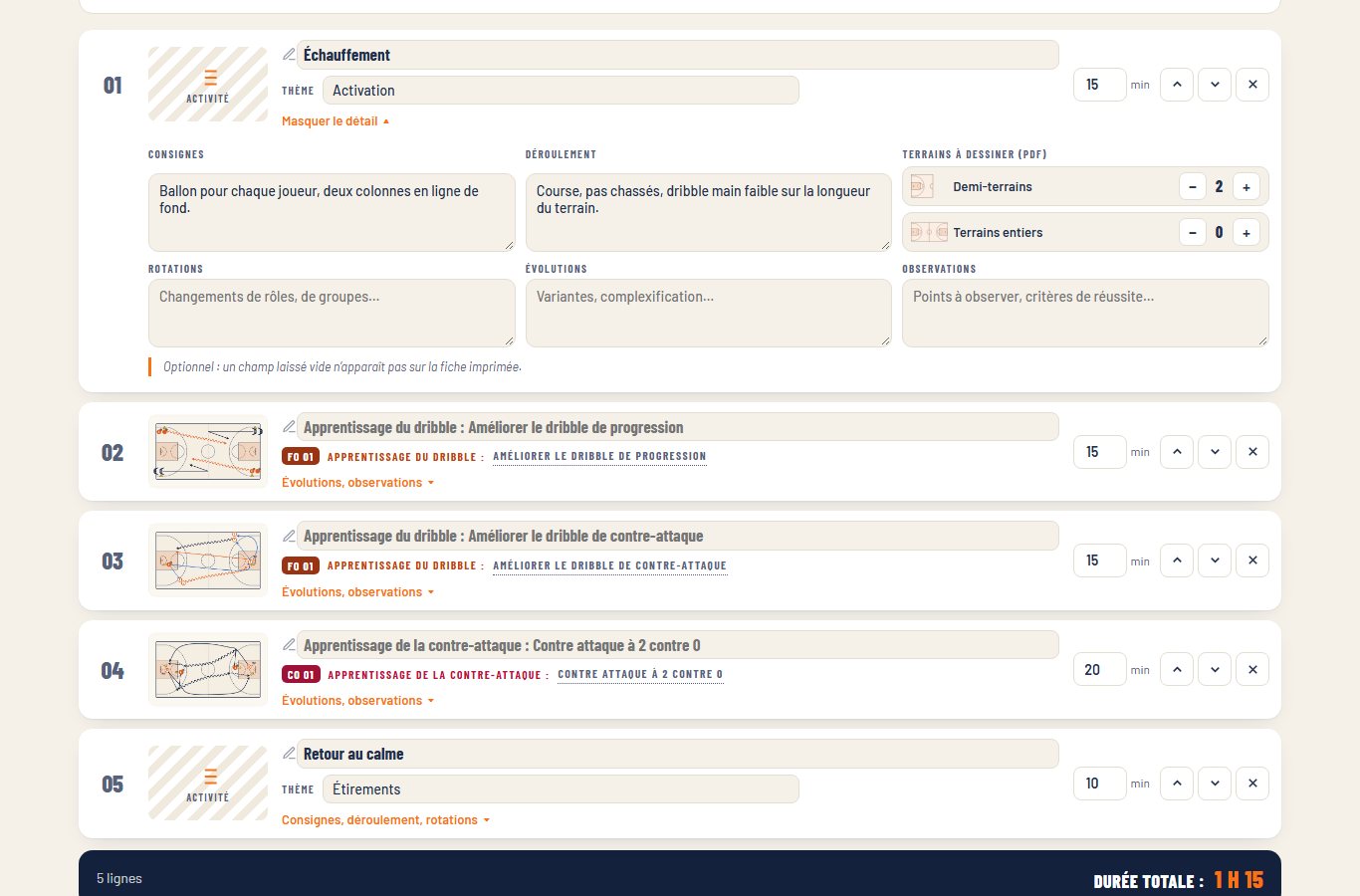Decrease the Demi-terrains count
The height and width of the screenshot is (896, 1360).
(1193, 186)
